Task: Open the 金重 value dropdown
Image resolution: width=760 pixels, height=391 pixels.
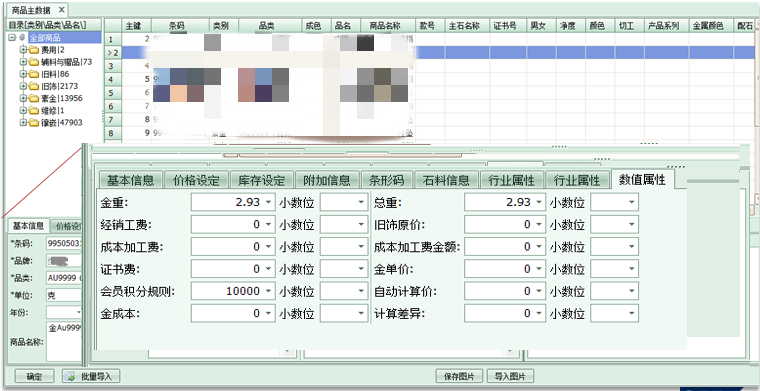Action: 269,203
